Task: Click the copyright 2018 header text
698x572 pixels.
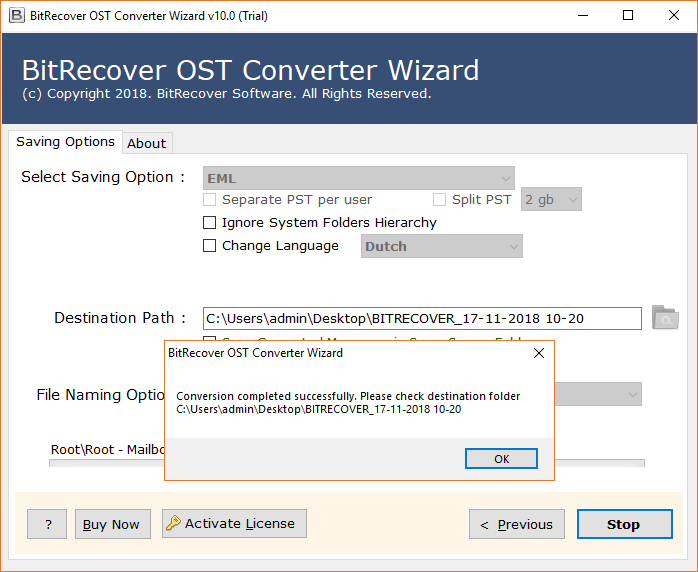Action: coord(227,93)
